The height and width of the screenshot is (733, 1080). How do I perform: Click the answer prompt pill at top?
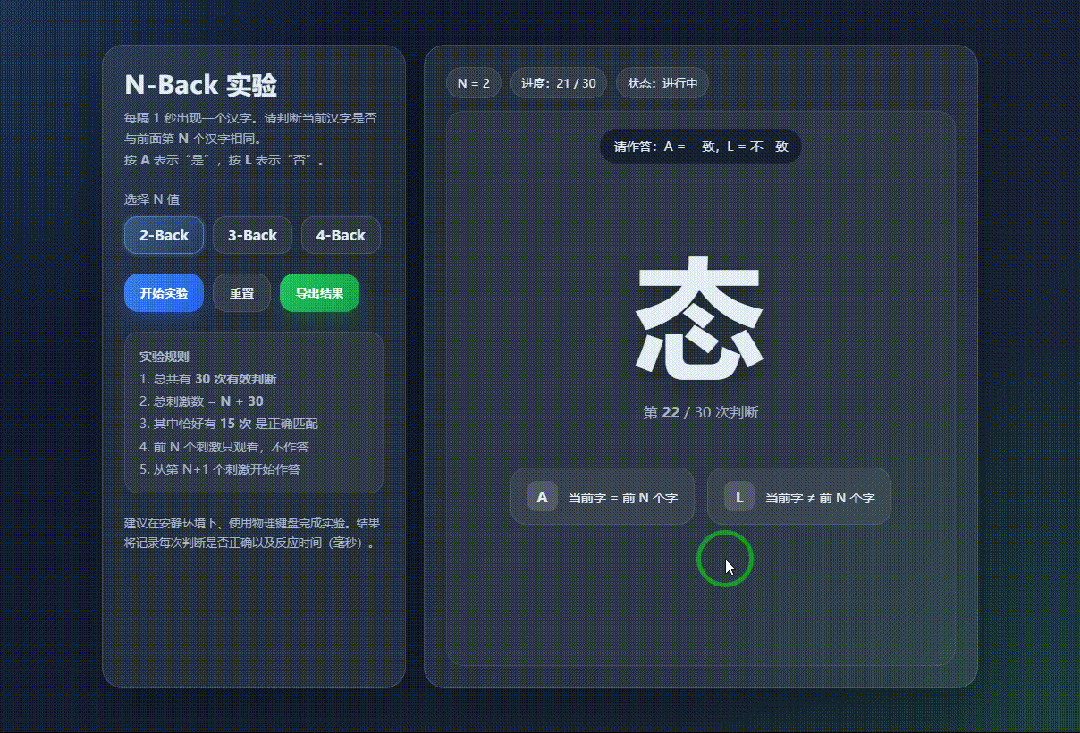click(x=700, y=146)
